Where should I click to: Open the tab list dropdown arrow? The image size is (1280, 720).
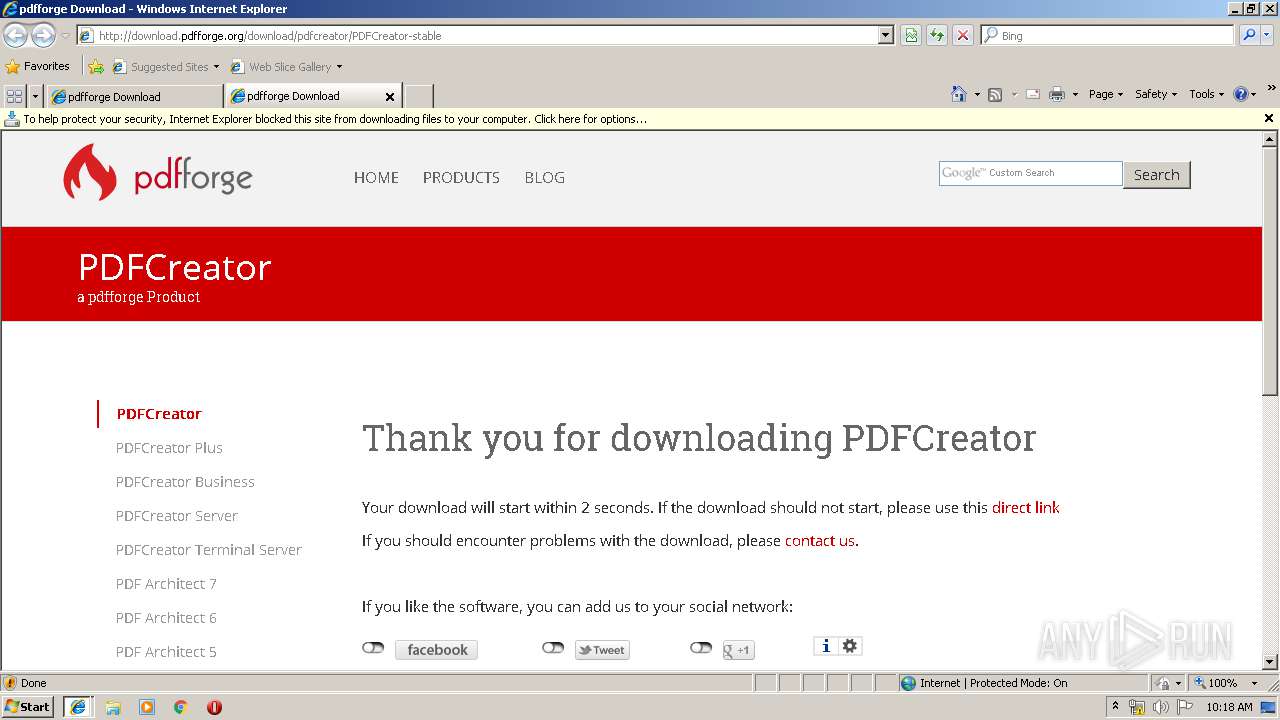tap(36, 96)
